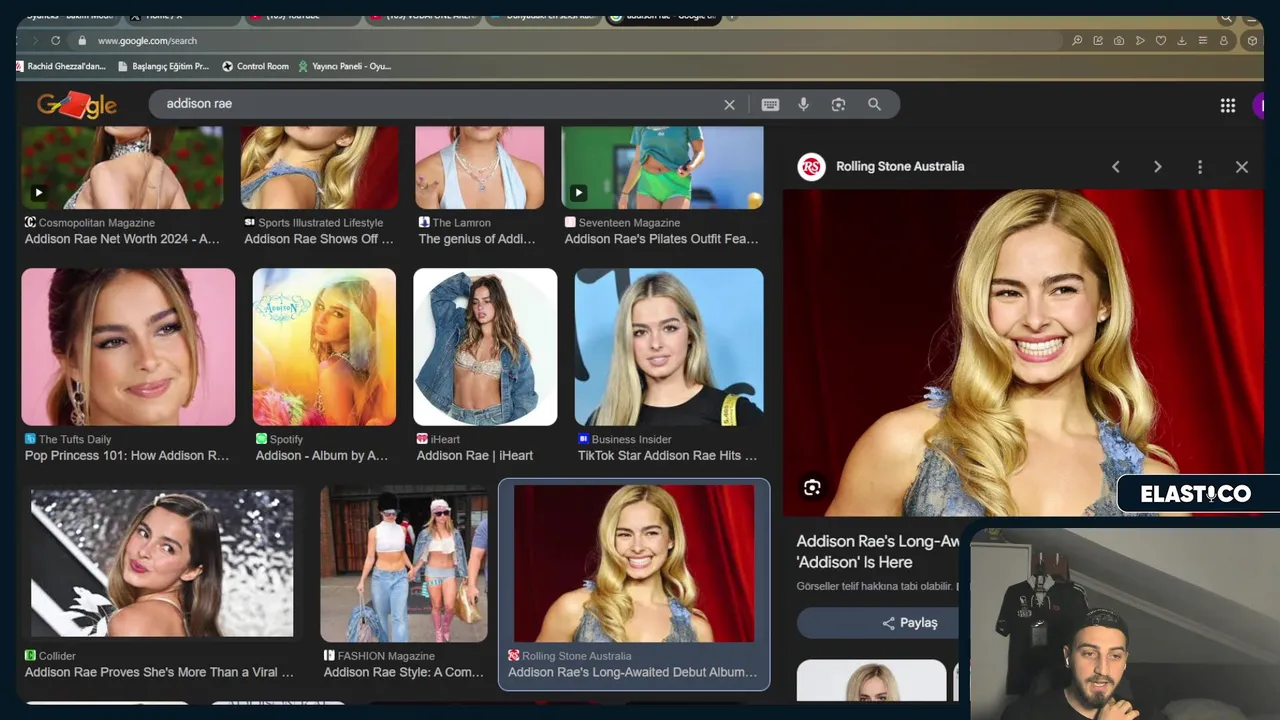The width and height of the screenshot is (1280, 720).
Task: Open the Spotify Addison album thumbnail
Action: click(324, 347)
